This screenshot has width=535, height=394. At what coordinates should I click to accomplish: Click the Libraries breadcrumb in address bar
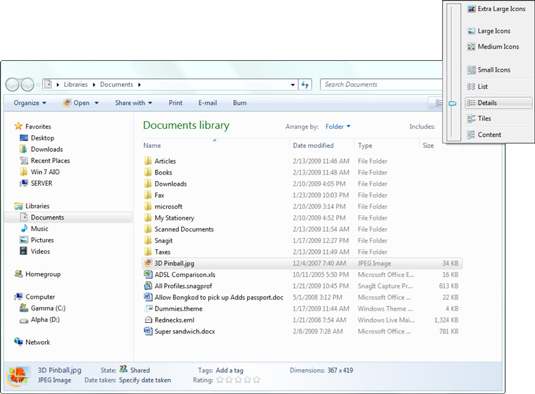[76, 85]
